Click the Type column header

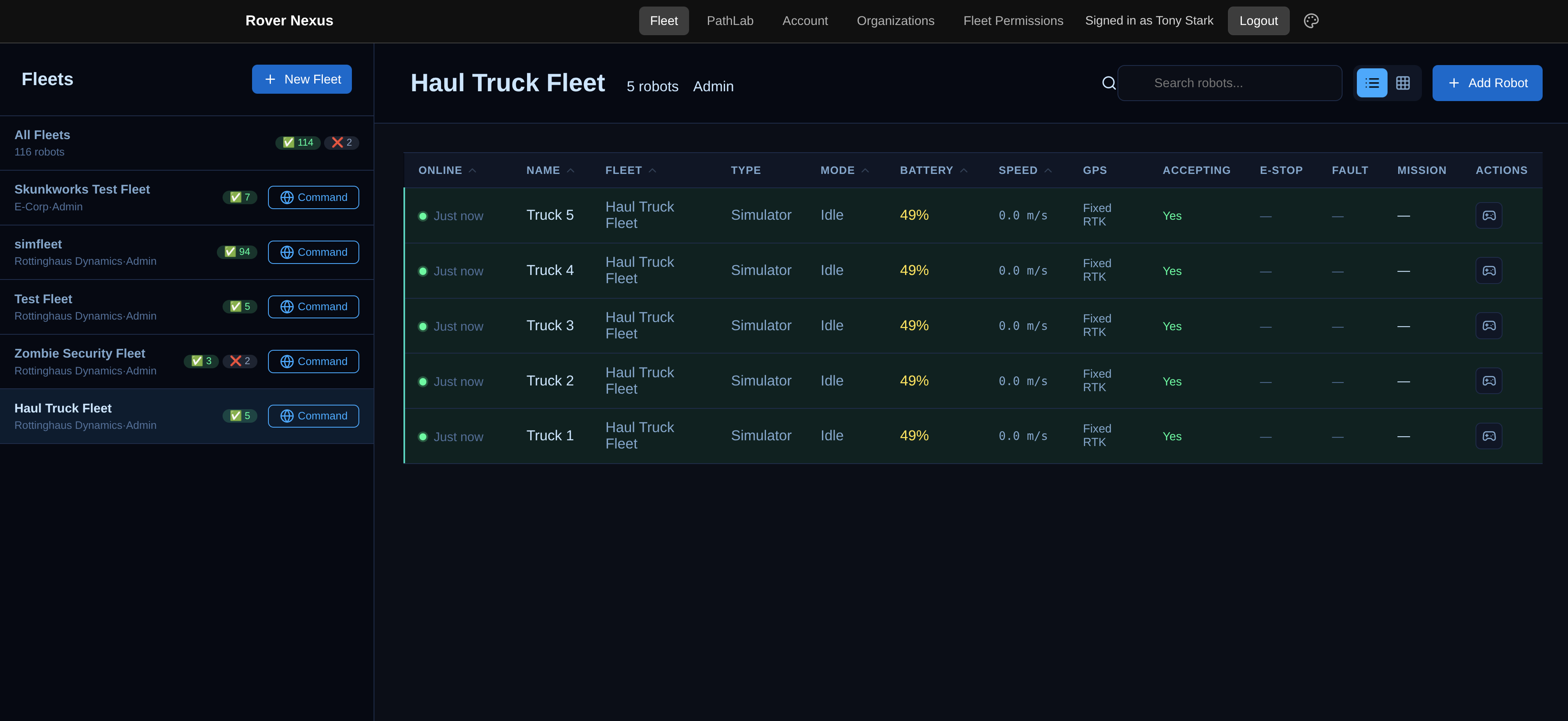click(x=746, y=171)
